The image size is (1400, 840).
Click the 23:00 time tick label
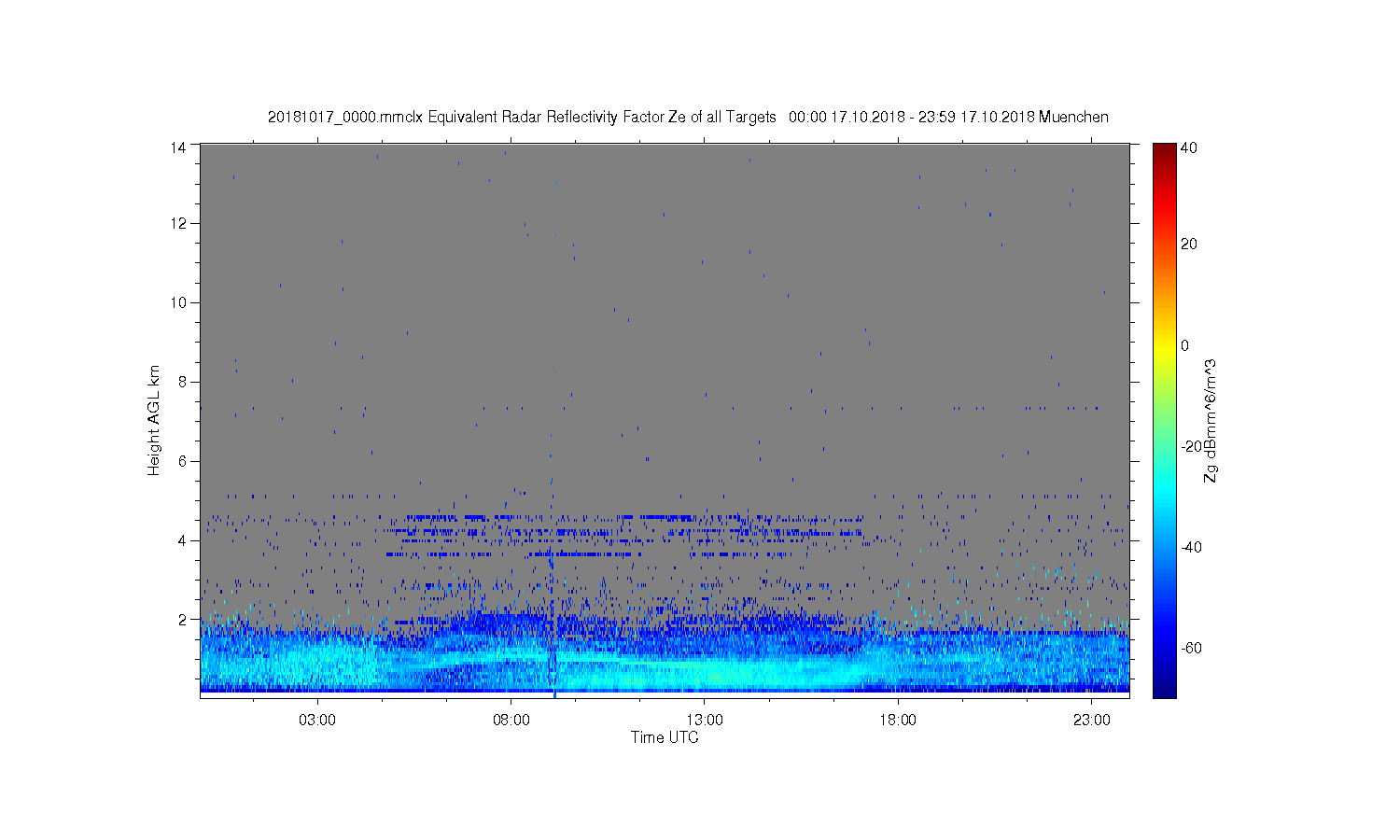click(x=1092, y=721)
